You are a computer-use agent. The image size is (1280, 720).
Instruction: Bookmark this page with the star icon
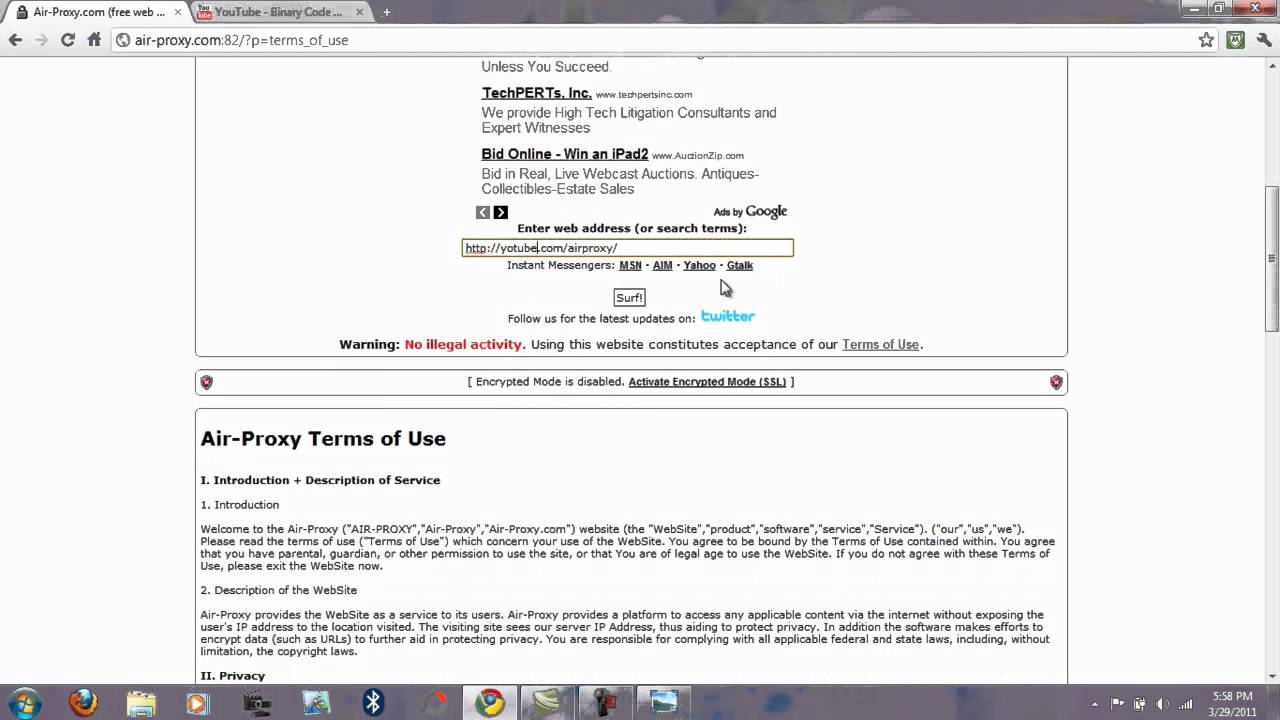[1206, 40]
